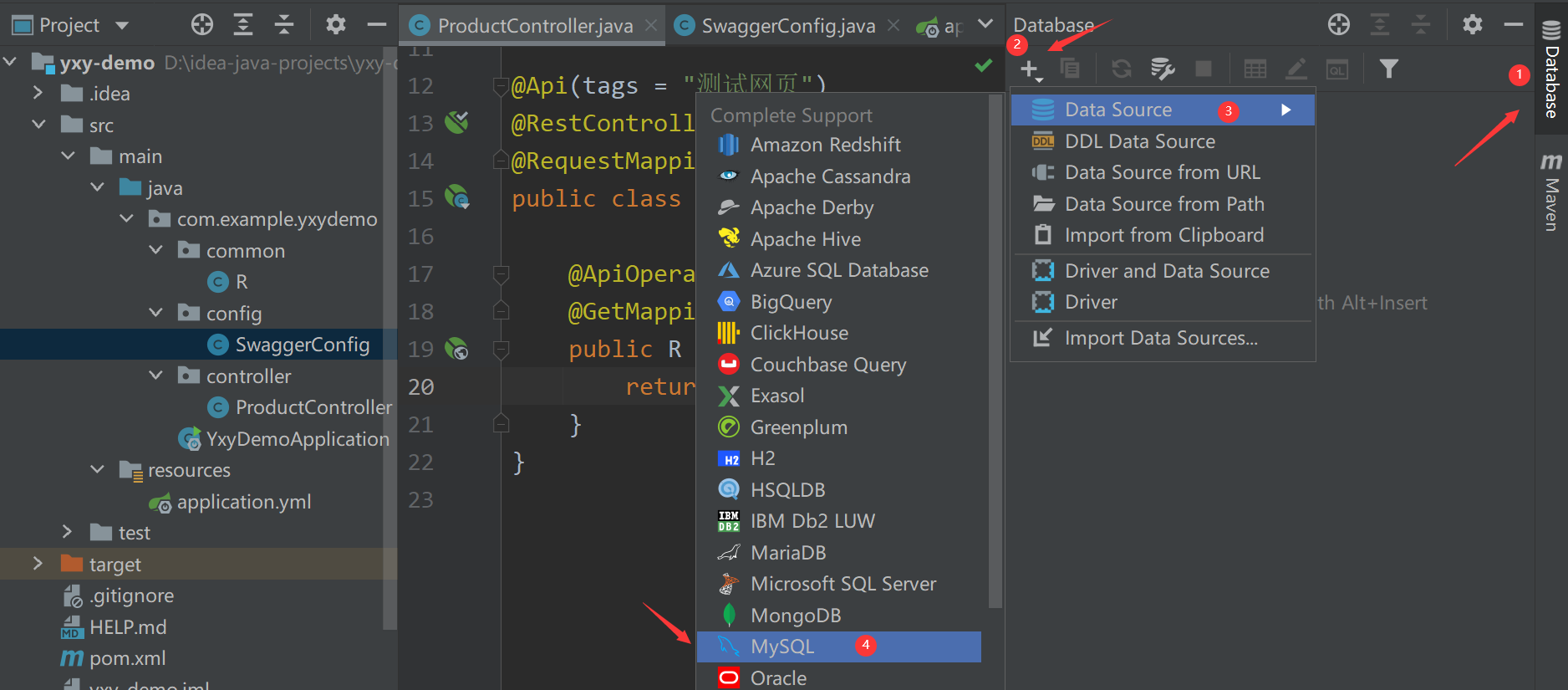This screenshot has height=690, width=1568.
Task: Click the Stop square icon in Database toolbar
Action: tap(1204, 69)
